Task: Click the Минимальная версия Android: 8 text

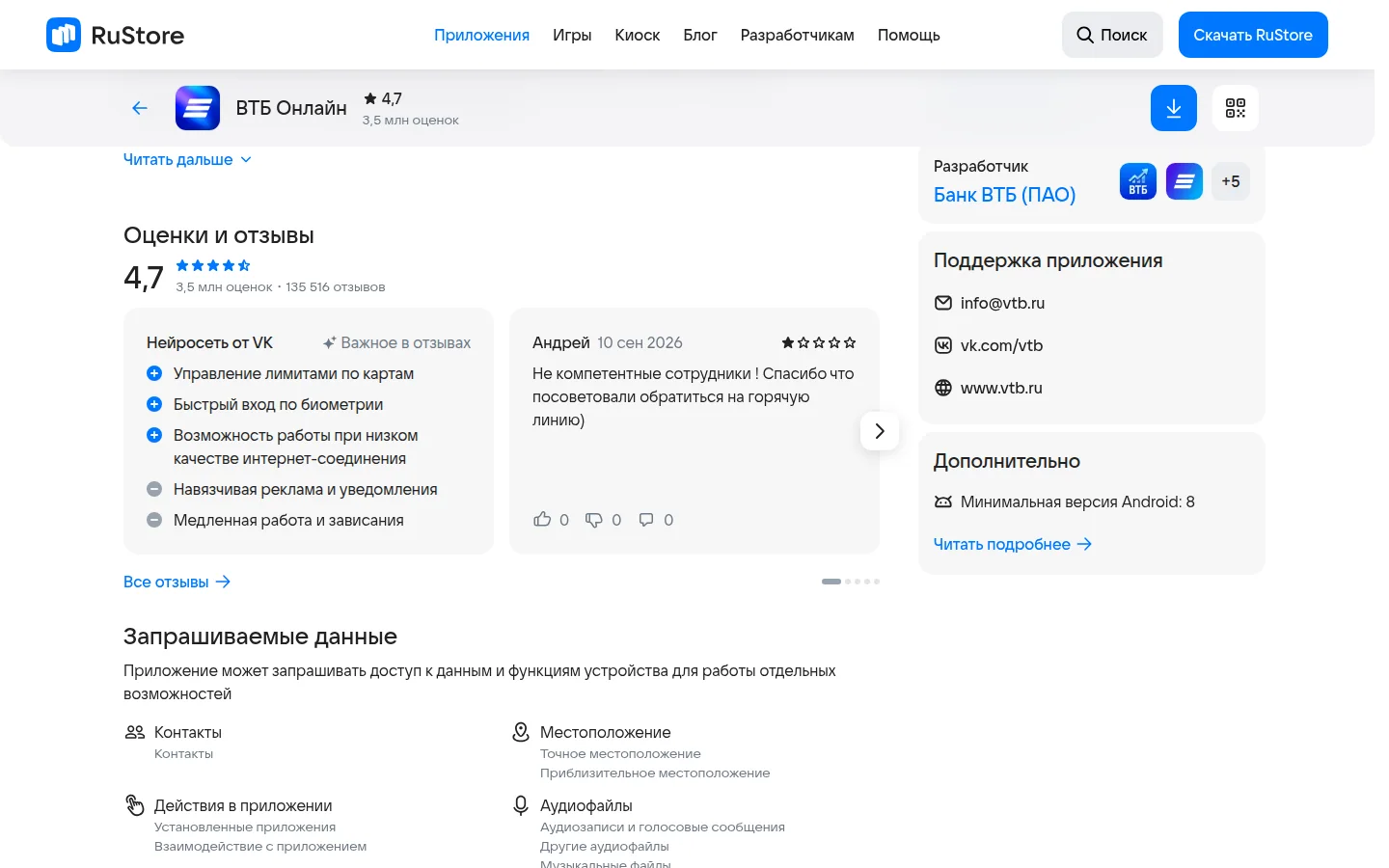Action: coord(1077,502)
